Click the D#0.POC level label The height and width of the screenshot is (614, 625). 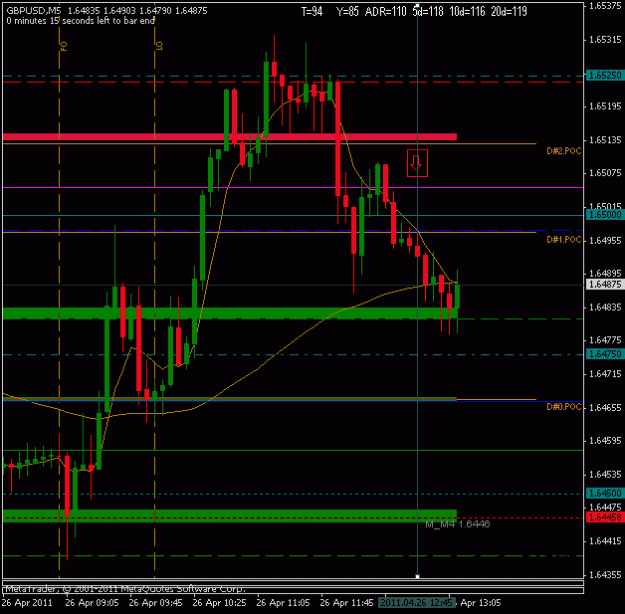click(564, 407)
